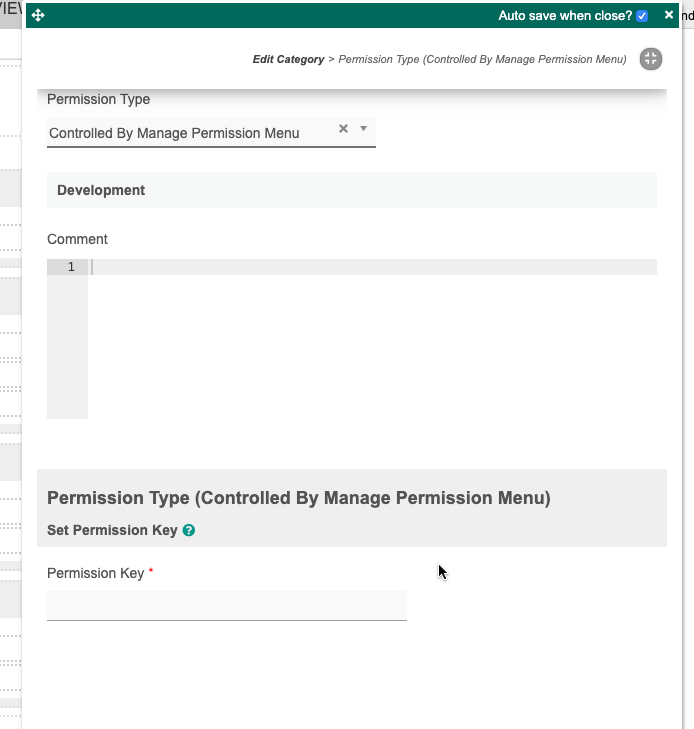Open the Set Permission Key help icon
This screenshot has width=694, height=729.
tap(189, 531)
